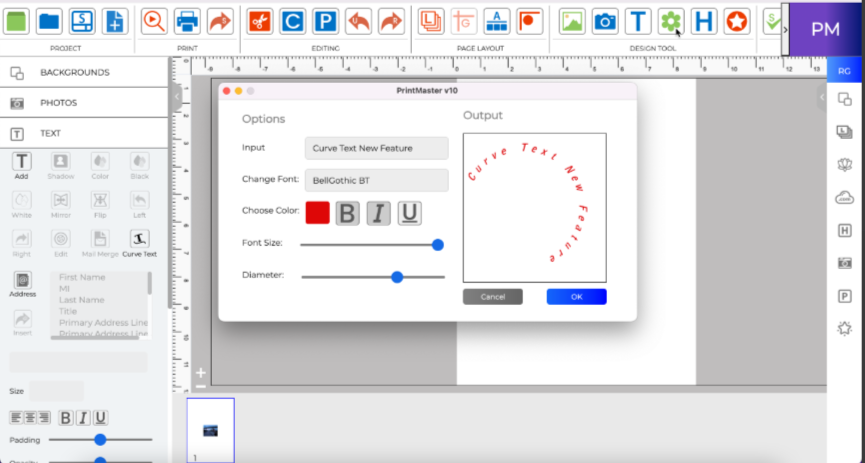Screen dimensions: 865x463
Task: Click the blue A alignment icon in PAGE LAYOUT
Action: pos(497,22)
